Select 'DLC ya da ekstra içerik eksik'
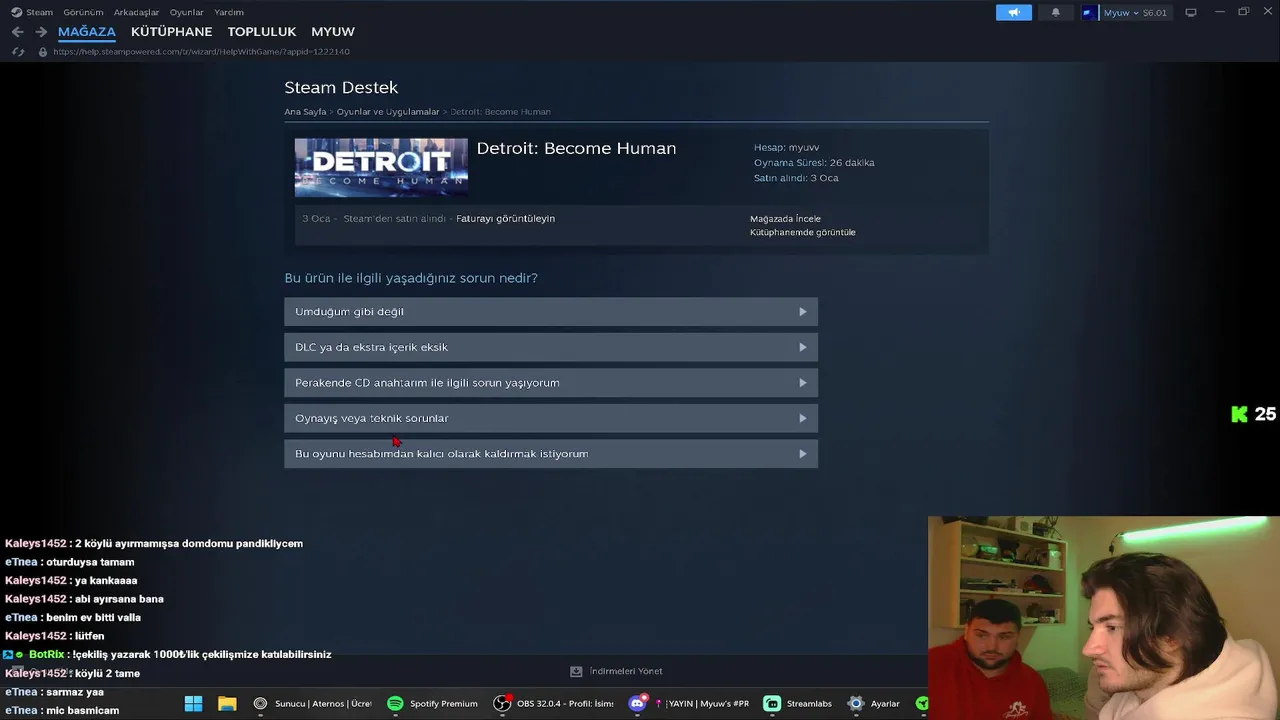 [x=551, y=347]
